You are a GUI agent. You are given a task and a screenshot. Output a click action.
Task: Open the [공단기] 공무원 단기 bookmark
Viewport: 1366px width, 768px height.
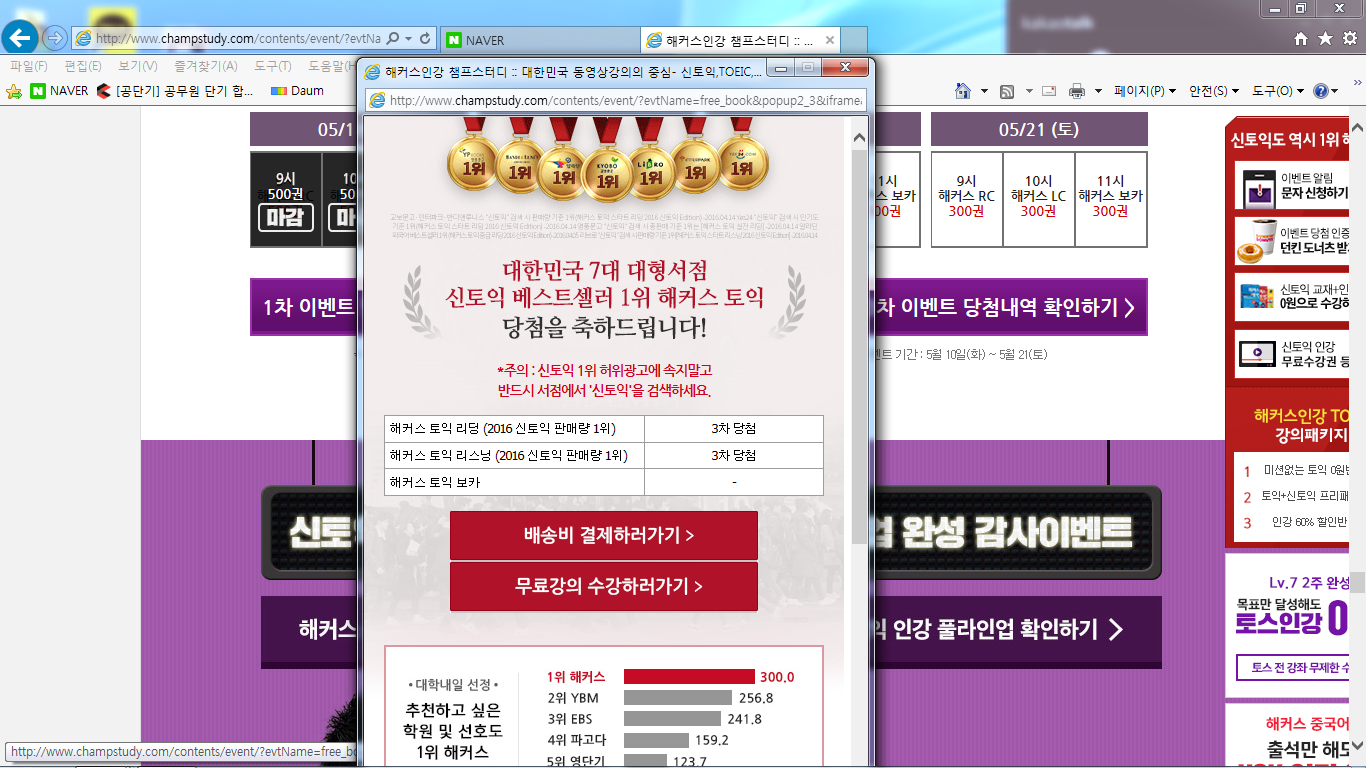[x=175, y=90]
